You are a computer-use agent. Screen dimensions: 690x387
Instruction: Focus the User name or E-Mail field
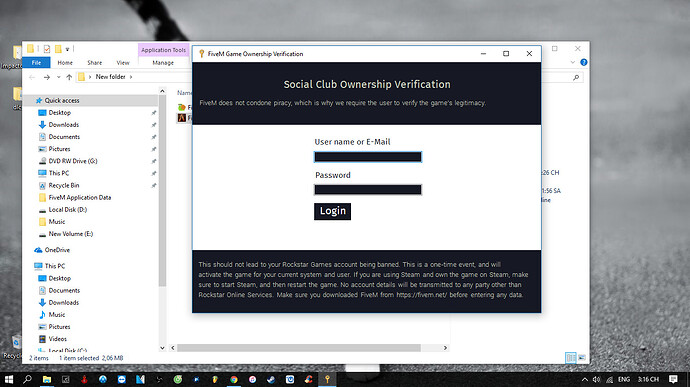pyautogui.click(x=368, y=157)
